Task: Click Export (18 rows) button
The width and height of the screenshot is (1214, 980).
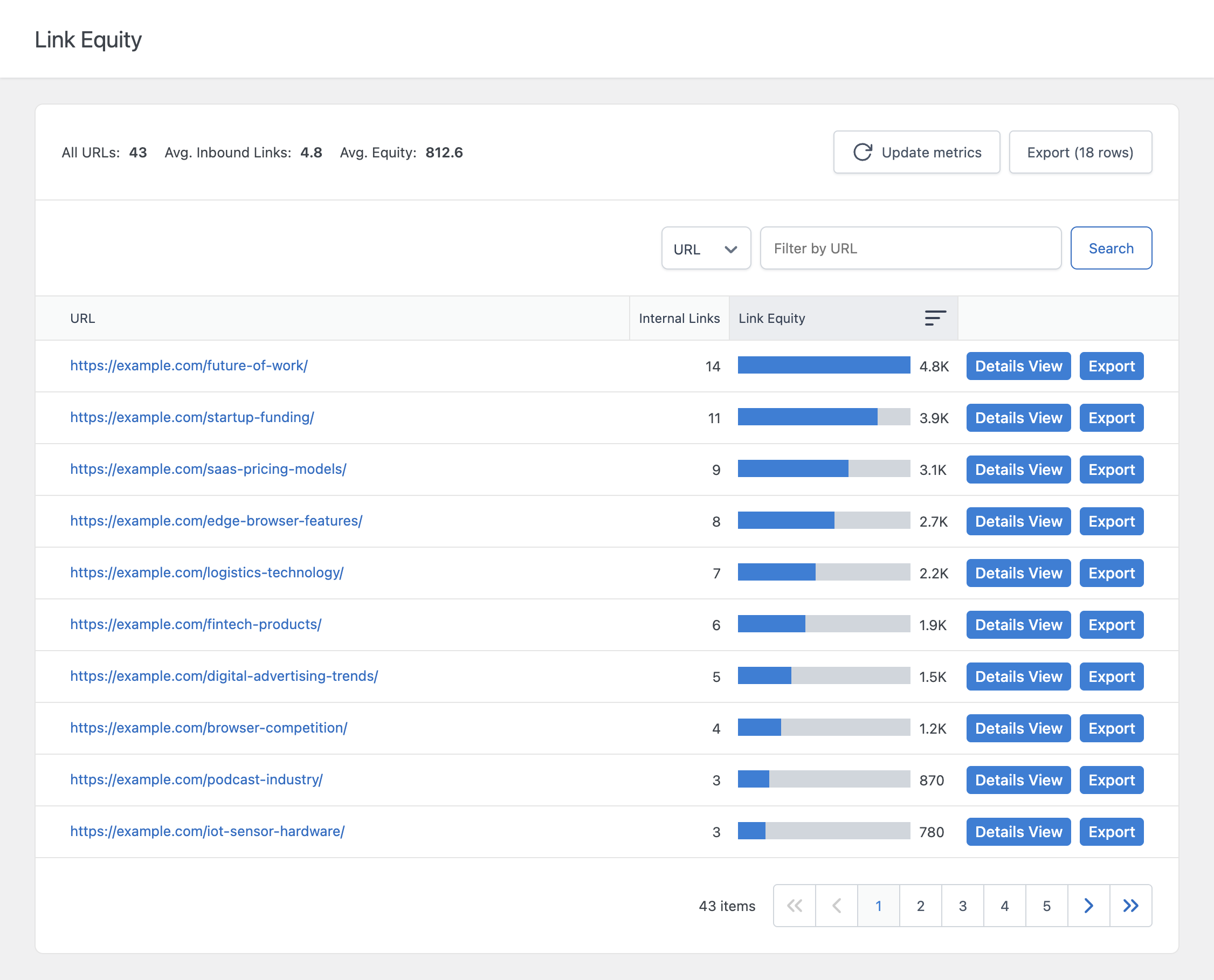Action: 1080,153
